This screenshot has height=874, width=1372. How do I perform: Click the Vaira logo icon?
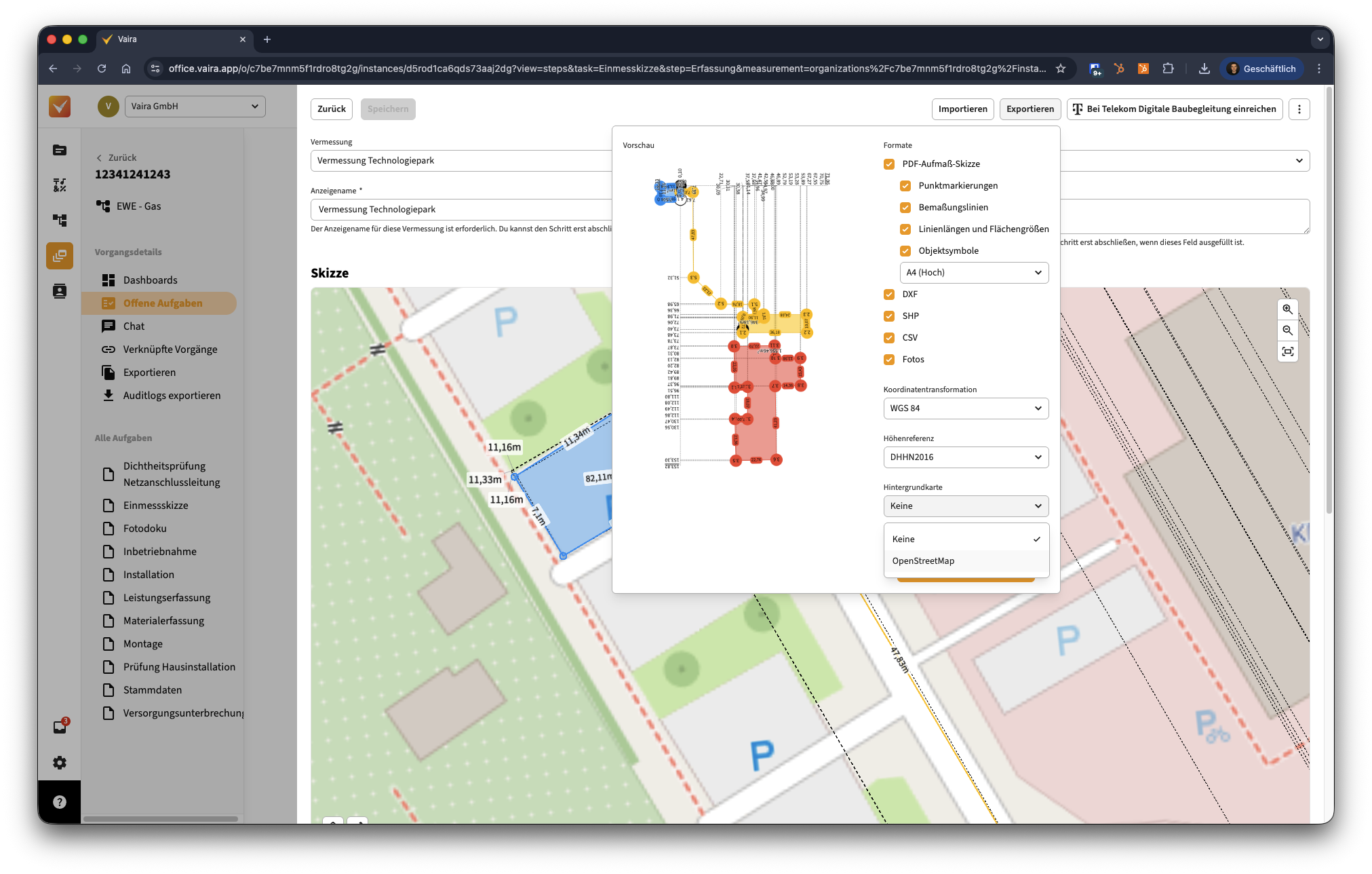[x=60, y=107]
